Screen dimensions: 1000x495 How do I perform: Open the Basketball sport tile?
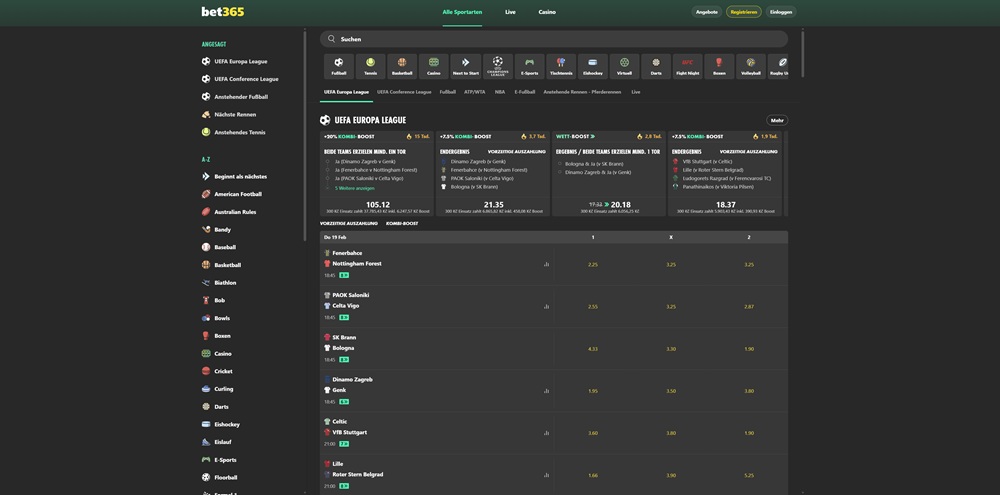pyautogui.click(x=402, y=66)
